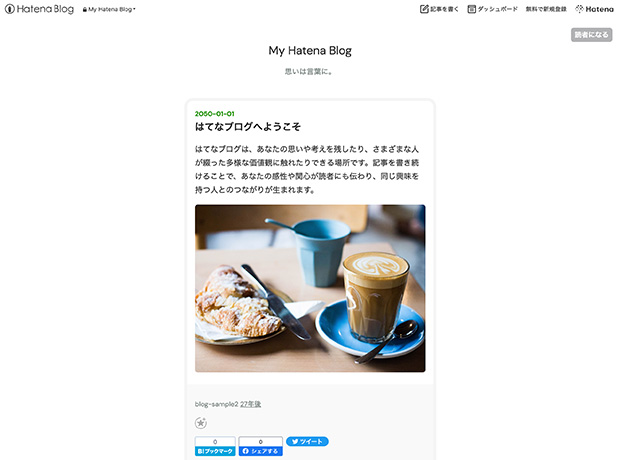Click the 2050-01-01 date link
Viewport: 620px width, 460px height.
[x=214, y=114]
